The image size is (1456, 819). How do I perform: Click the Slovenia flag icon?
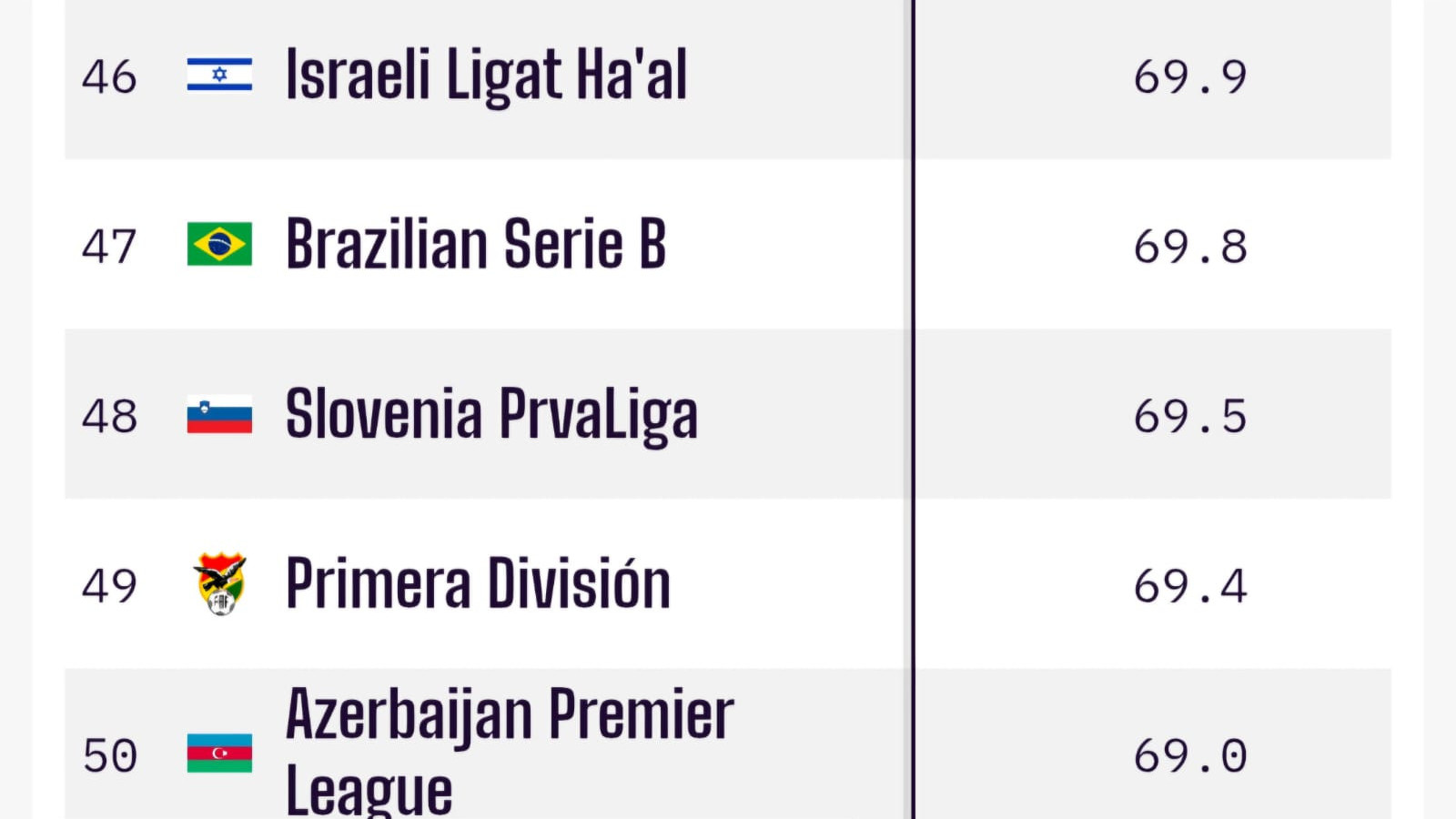pos(219,414)
